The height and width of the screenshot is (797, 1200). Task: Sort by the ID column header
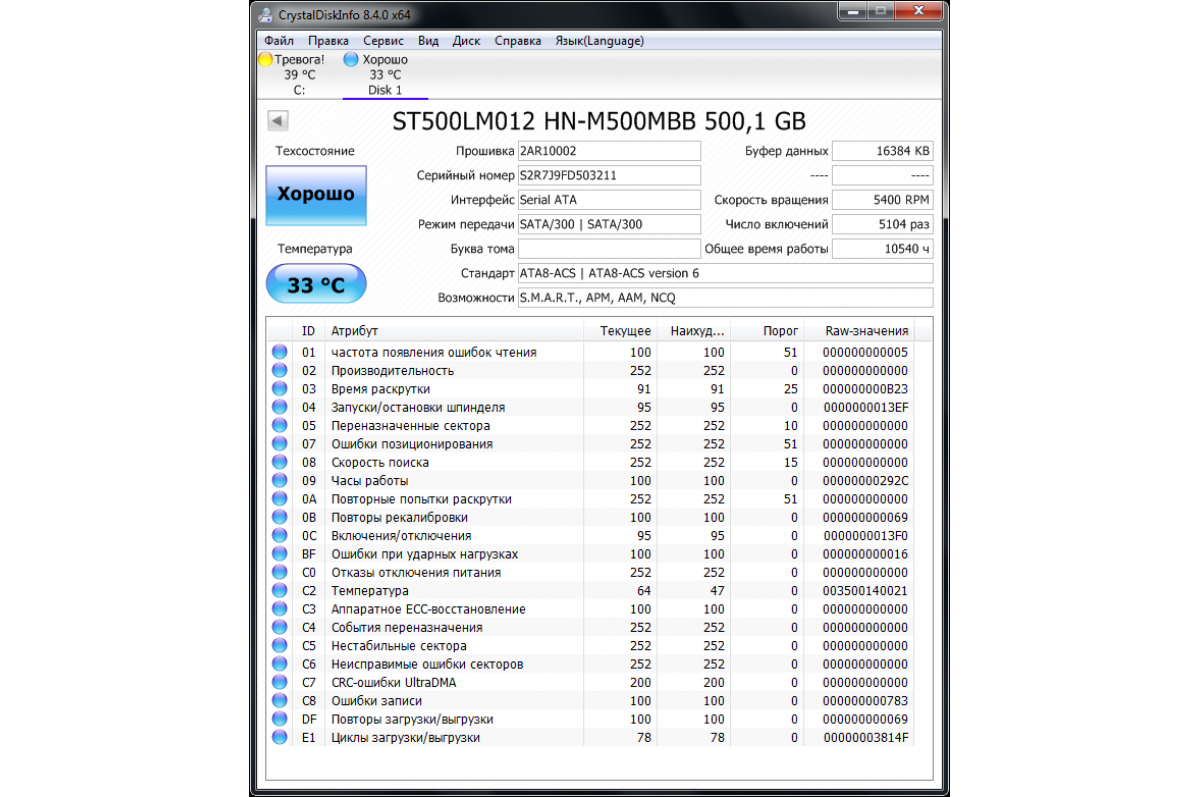309,331
